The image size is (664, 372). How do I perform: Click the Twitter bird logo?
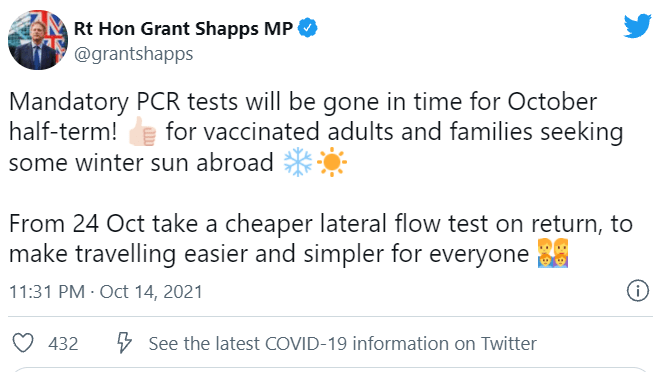(x=637, y=26)
